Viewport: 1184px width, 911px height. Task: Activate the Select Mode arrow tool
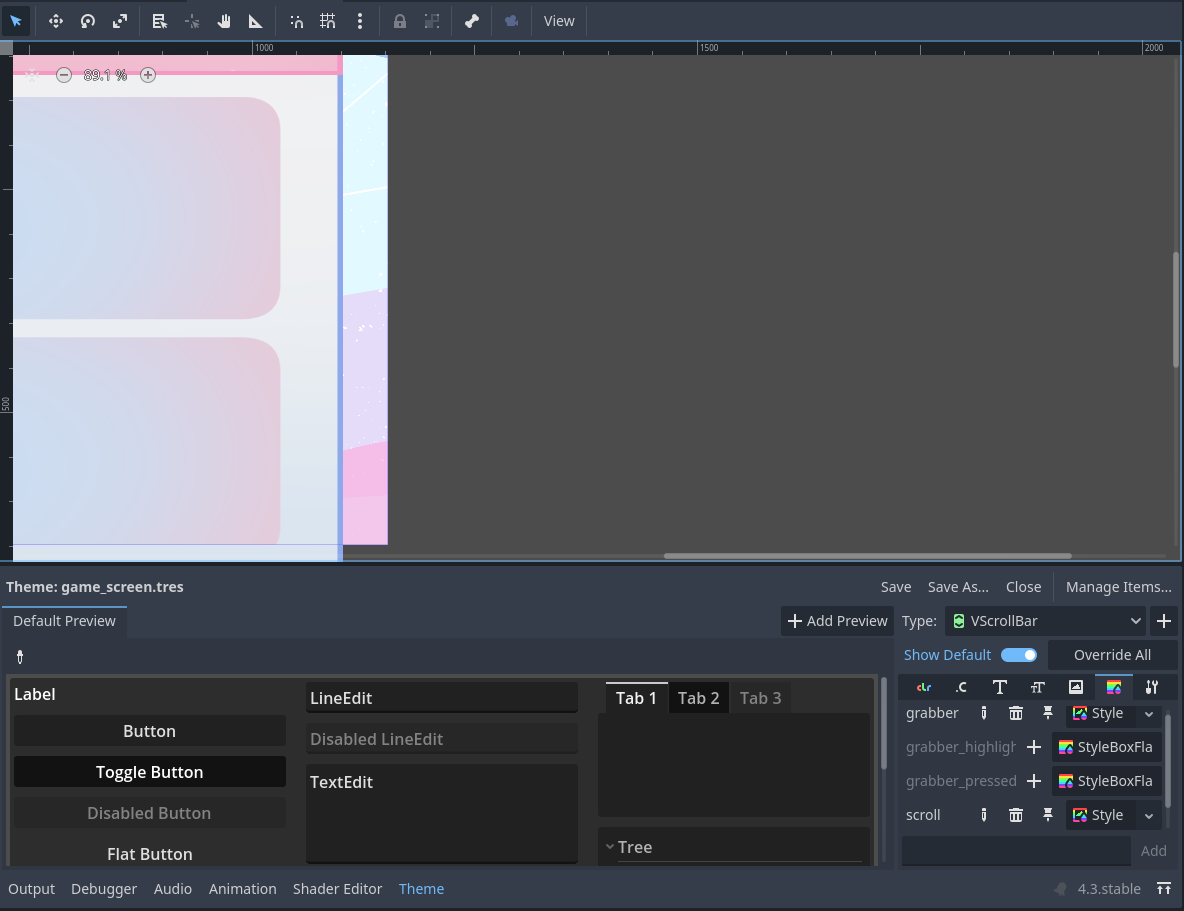point(16,21)
